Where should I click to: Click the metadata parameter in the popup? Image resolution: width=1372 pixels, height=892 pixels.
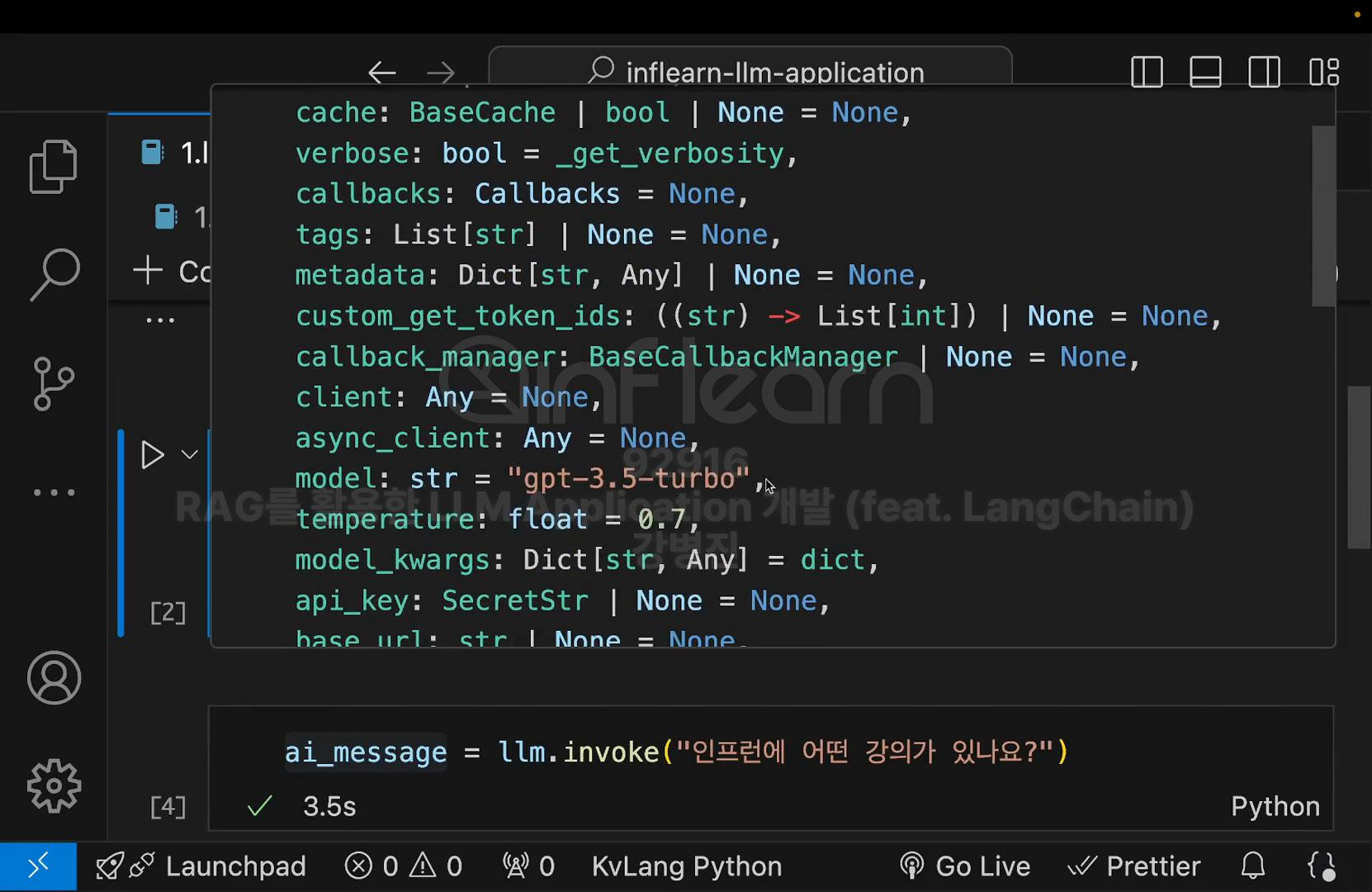coord(360,275)
